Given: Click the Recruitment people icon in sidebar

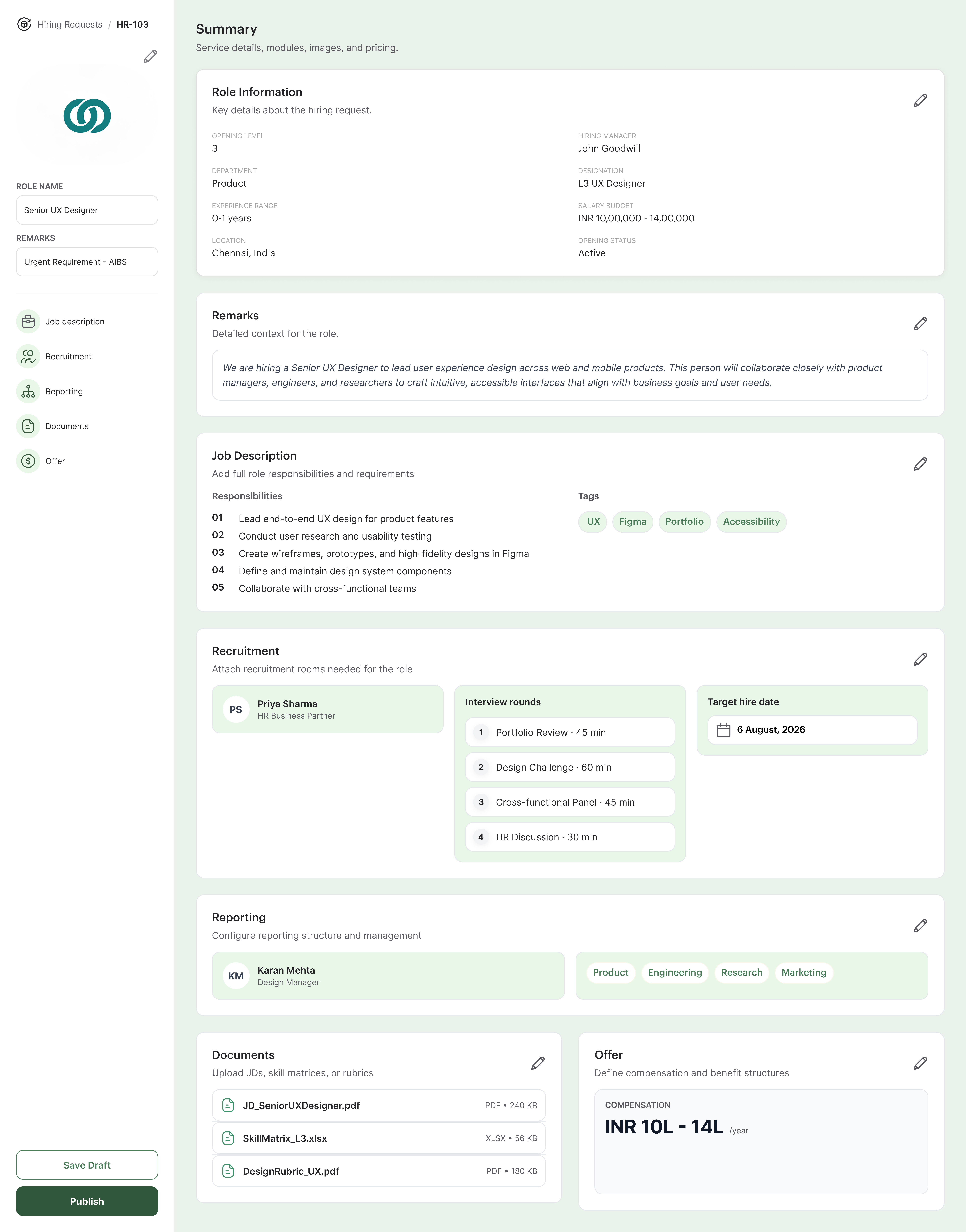Looking at the screenshot, I should pyautogui.click(x=28, y=356).
